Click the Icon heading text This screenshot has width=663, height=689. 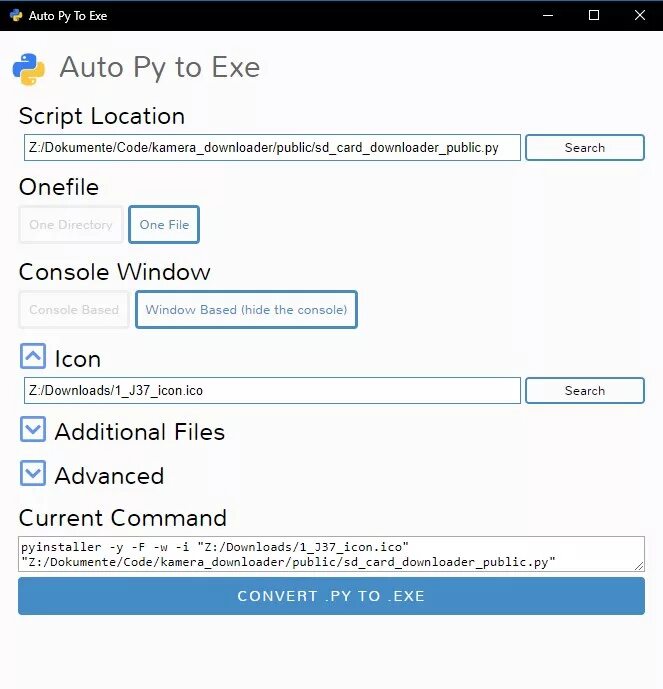[x=78, y=359]
